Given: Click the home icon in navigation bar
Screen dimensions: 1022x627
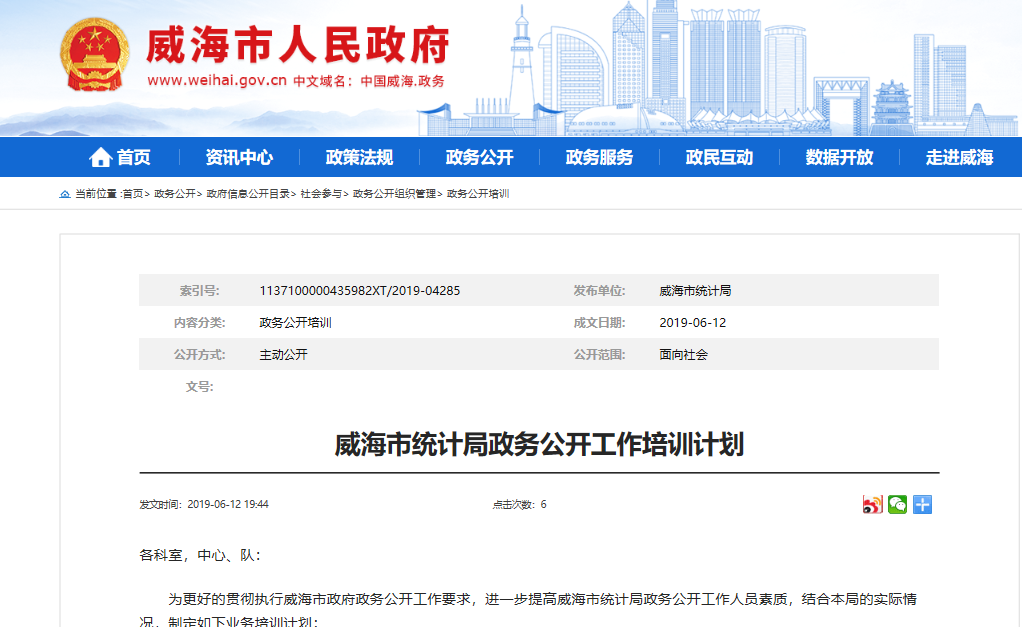Looking at the screenshot, I should pyautogui.click(x=100, y=157).
